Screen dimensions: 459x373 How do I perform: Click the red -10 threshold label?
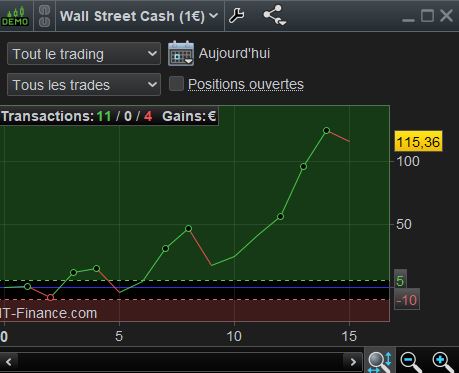407,300
